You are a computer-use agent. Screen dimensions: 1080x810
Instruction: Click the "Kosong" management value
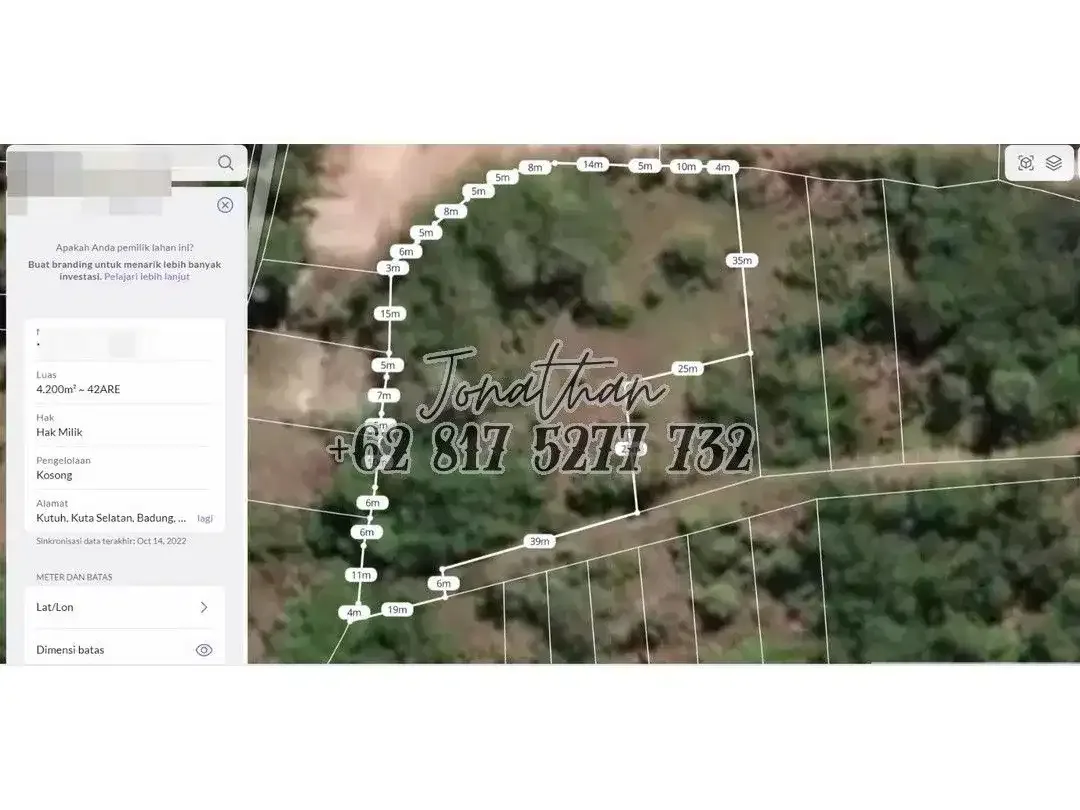pyautogui.click(x=54, y=475)
